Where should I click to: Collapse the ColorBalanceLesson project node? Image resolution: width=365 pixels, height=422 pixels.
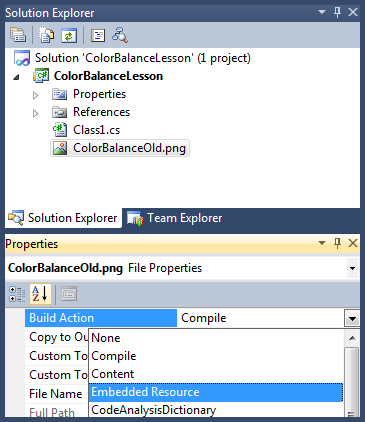(x=16, y=77)
